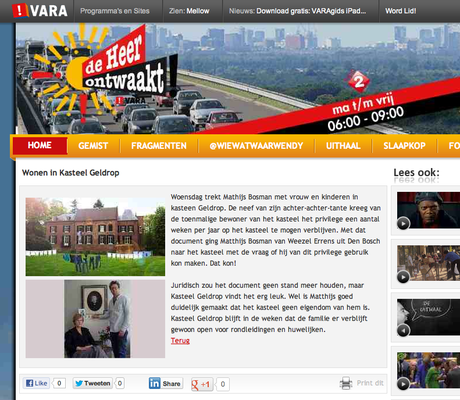Select the HOME tab

40,145
